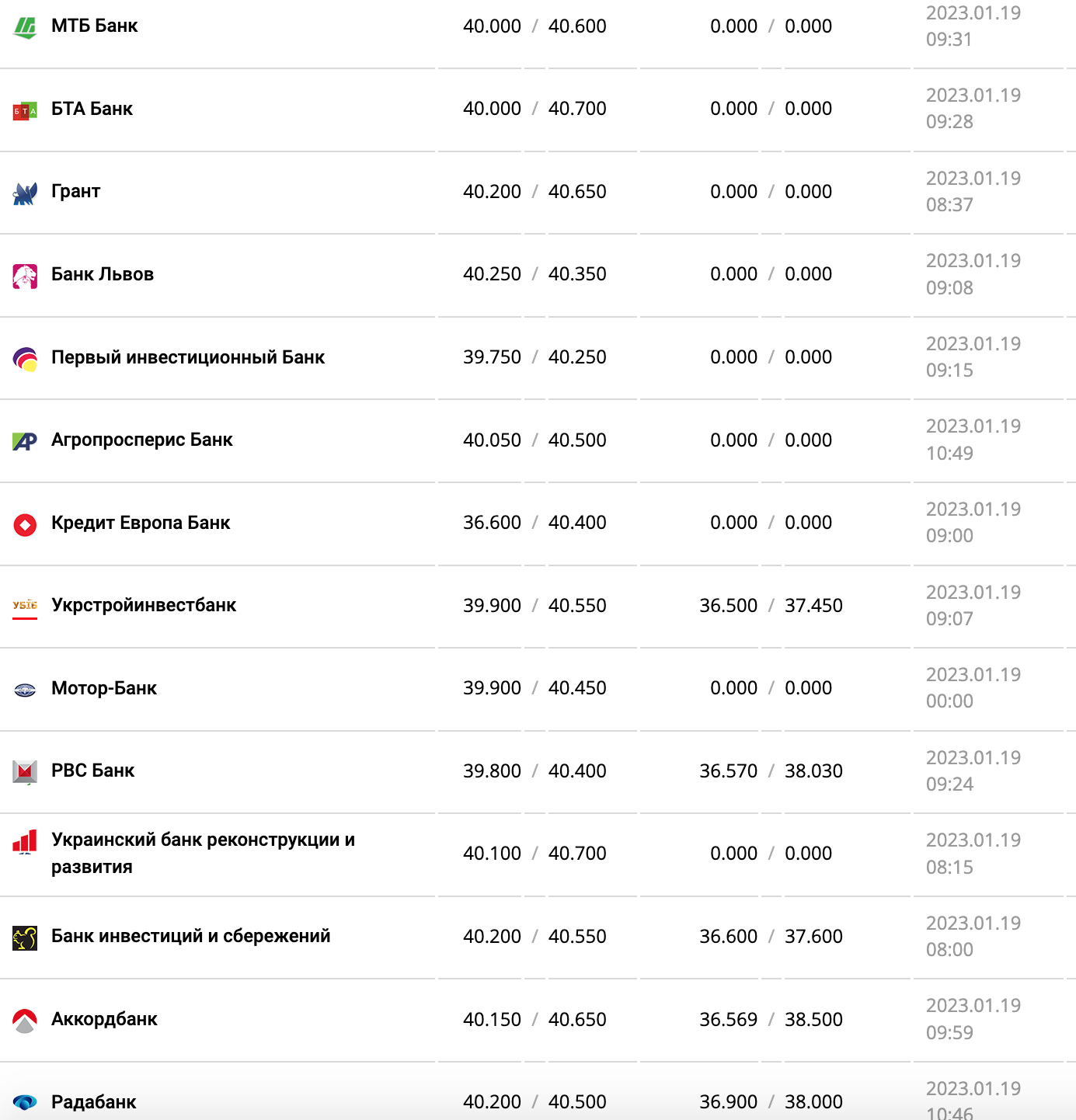Viewport: 1076px width, 1120px height.
Task: Click the БТА Банк logo icon
Action: [x=25, y=110]
